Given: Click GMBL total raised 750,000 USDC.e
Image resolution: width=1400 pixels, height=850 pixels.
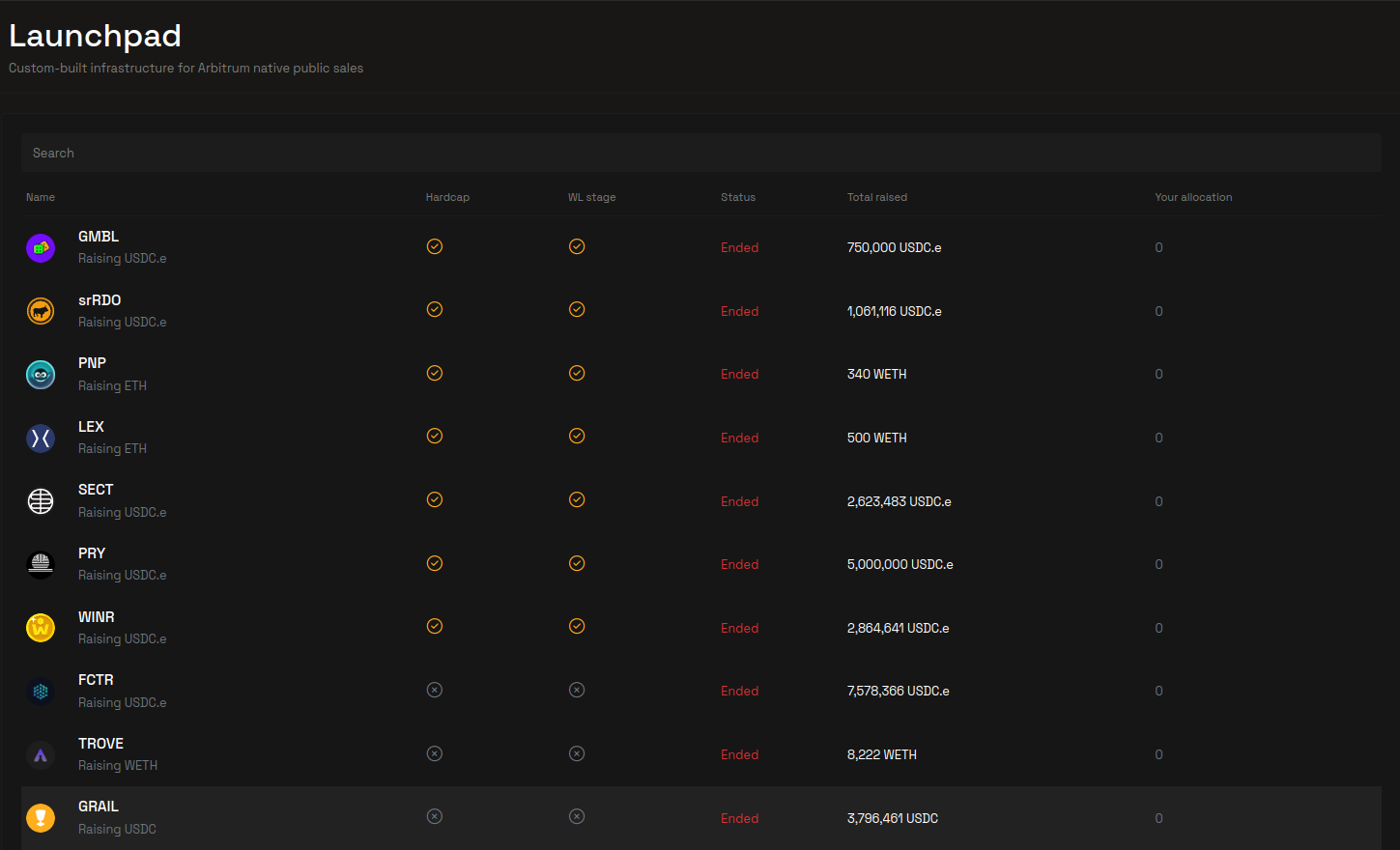Looking at the screenshot, I should [x=894, y=248].
